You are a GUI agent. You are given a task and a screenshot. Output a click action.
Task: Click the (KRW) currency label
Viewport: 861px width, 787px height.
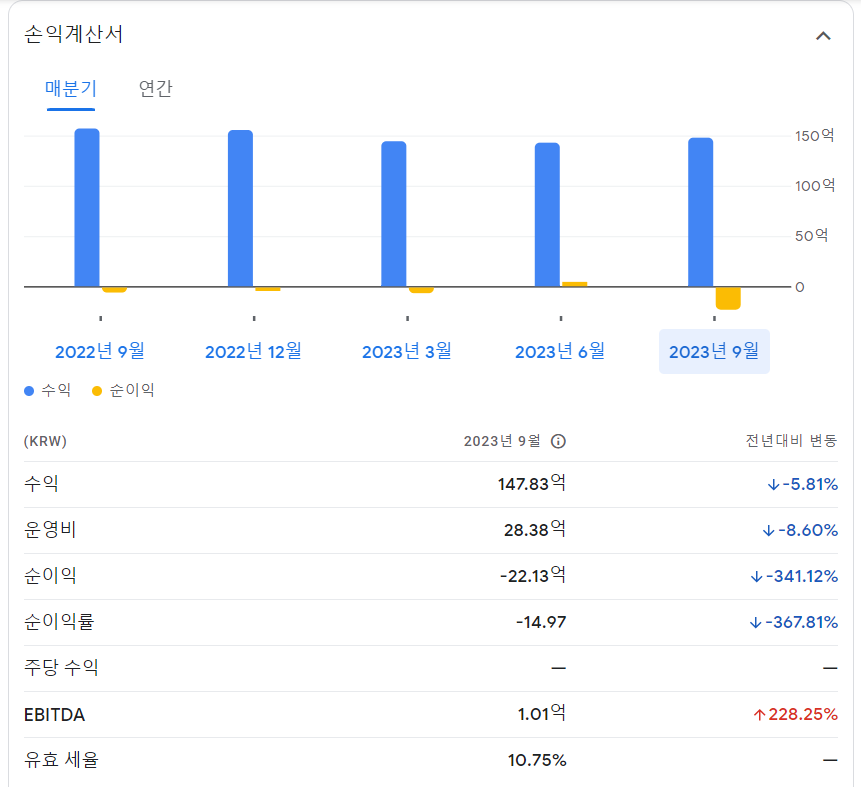[x=45, y=441]
